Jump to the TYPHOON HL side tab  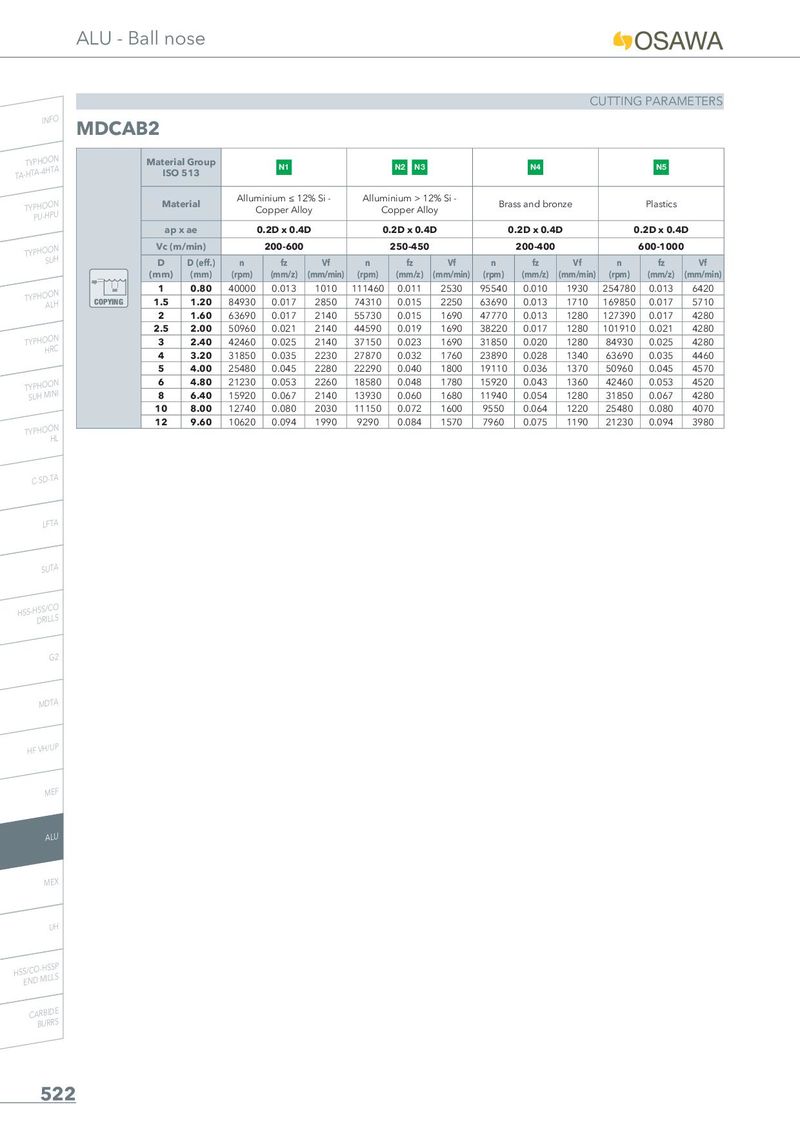point(42,435)
